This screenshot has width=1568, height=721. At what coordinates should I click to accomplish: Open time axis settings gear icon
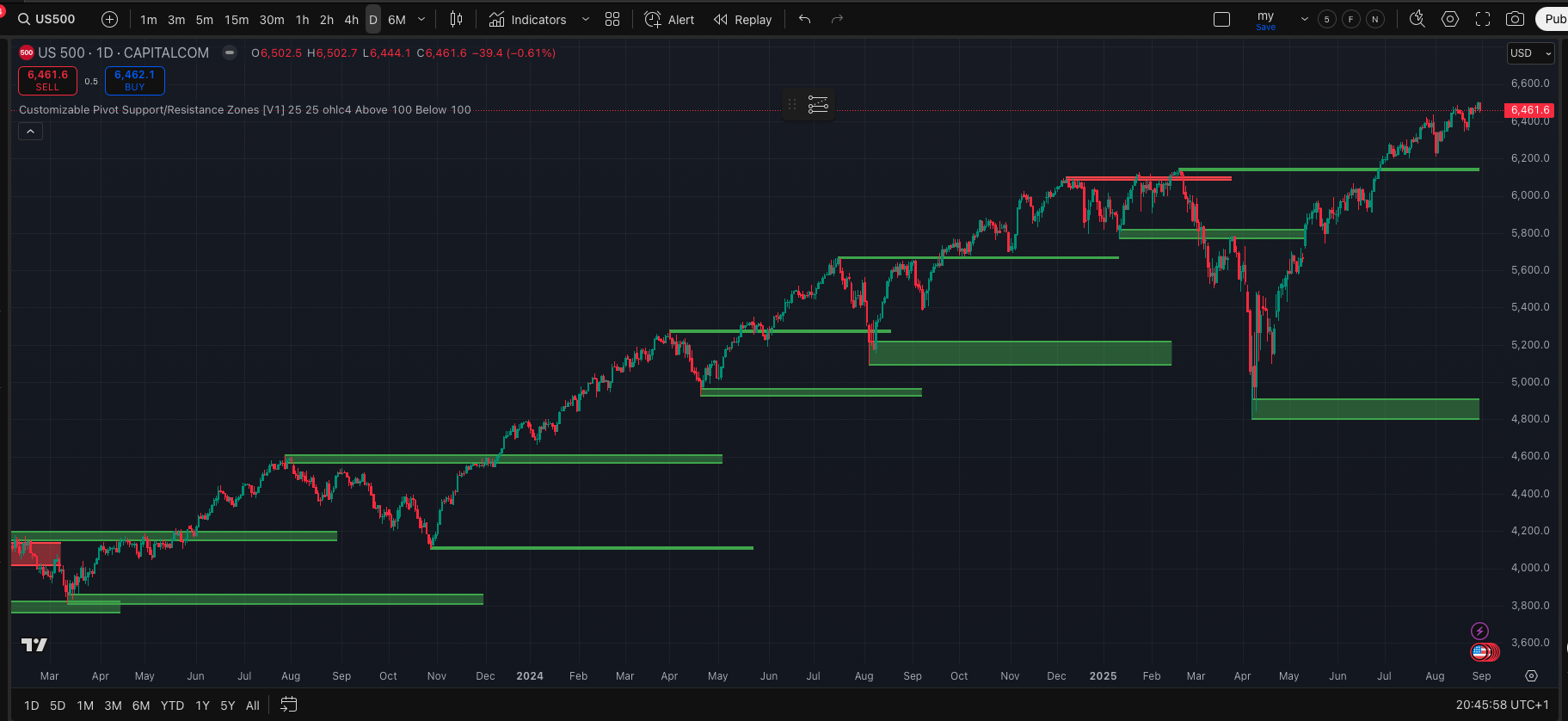click(1531, 676)
